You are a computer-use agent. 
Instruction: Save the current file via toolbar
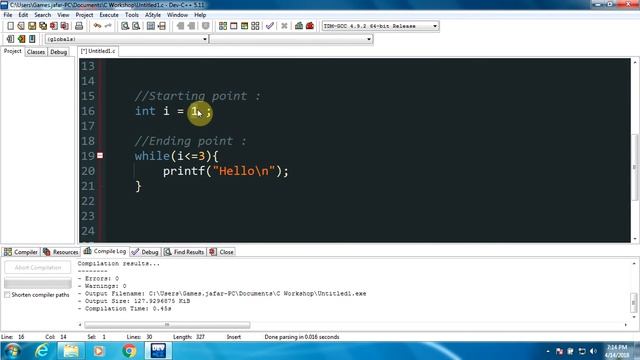[32, 26]
